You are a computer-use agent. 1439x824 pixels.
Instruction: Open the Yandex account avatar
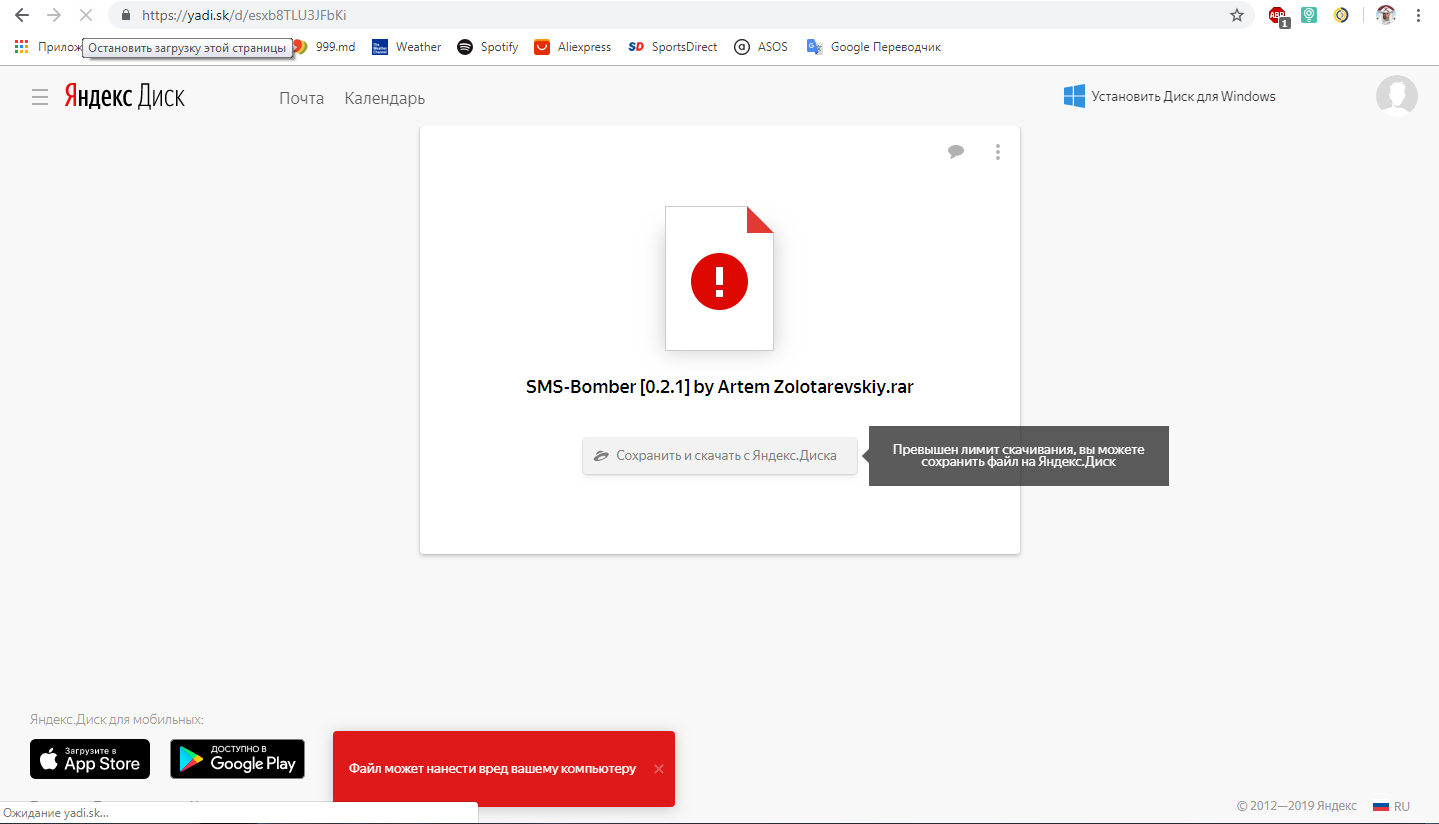(x=1397, y=96)
